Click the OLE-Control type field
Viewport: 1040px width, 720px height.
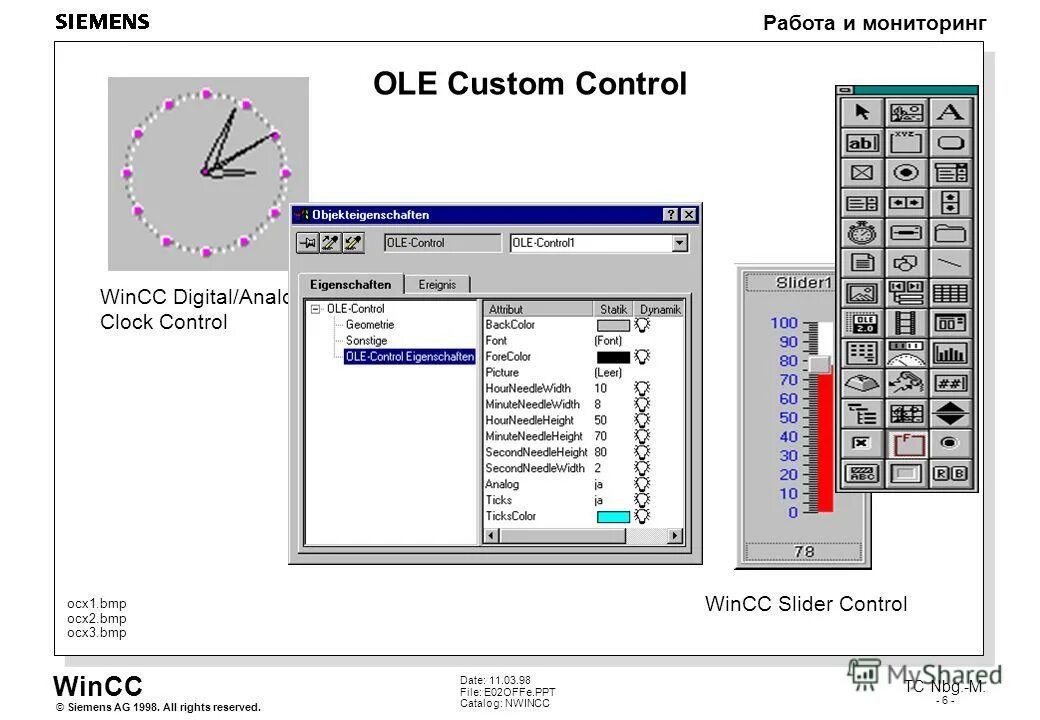[x=442, y=243]
